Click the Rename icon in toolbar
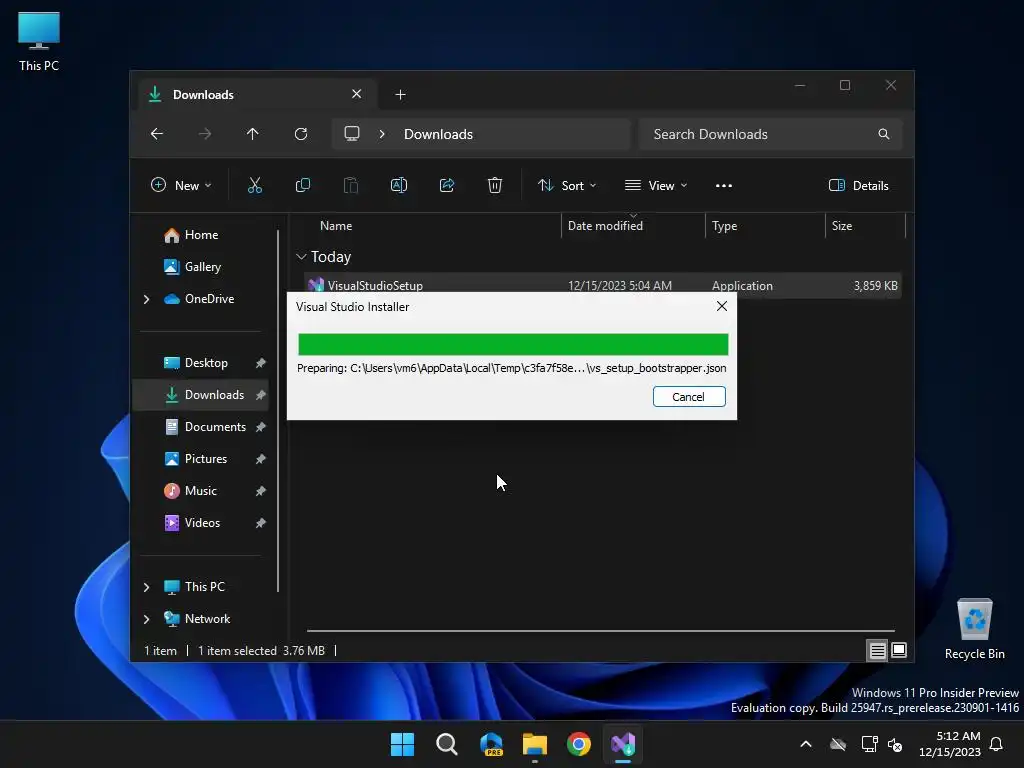Screen dimensions: 1024x768 click(x=399, y=185)
